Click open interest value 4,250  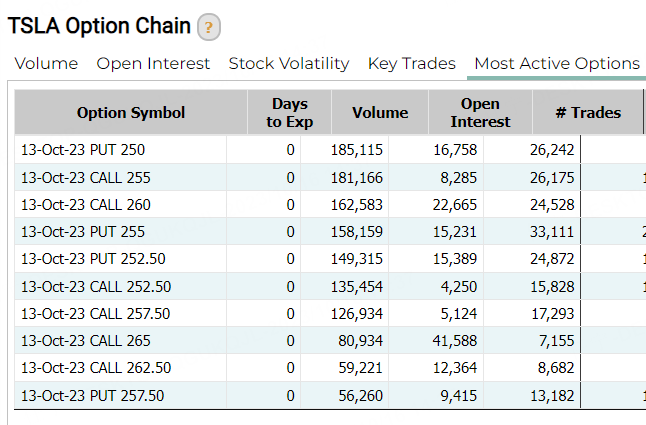coord(459,286)
